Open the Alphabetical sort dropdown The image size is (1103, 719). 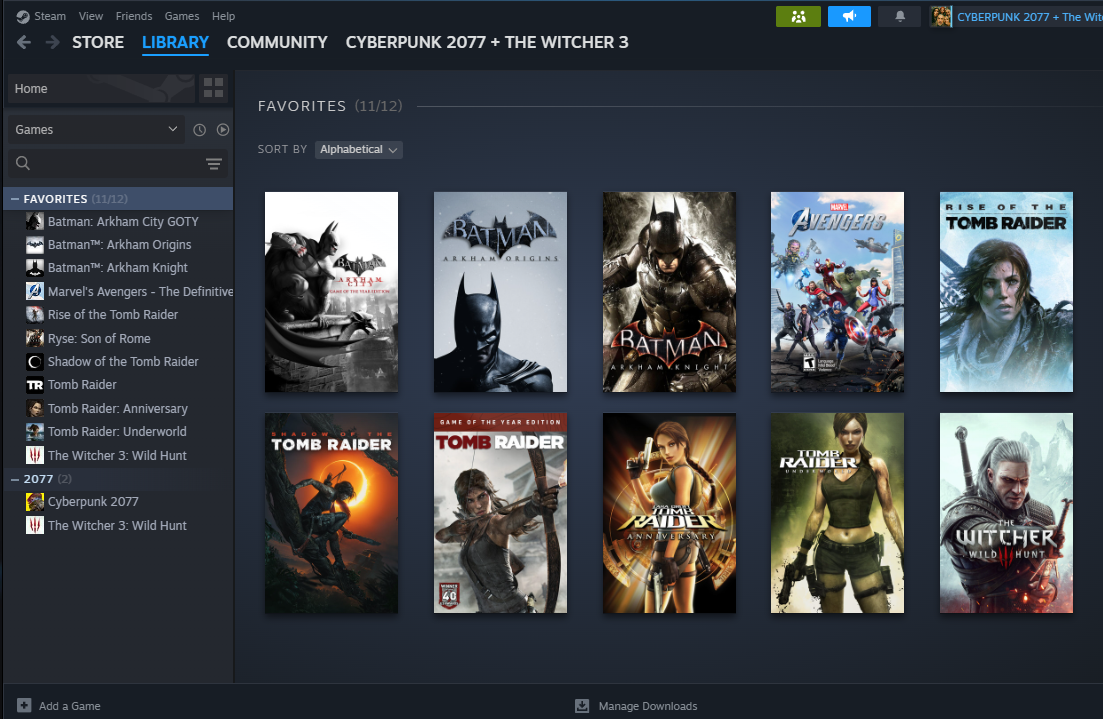tap(359, 150)
